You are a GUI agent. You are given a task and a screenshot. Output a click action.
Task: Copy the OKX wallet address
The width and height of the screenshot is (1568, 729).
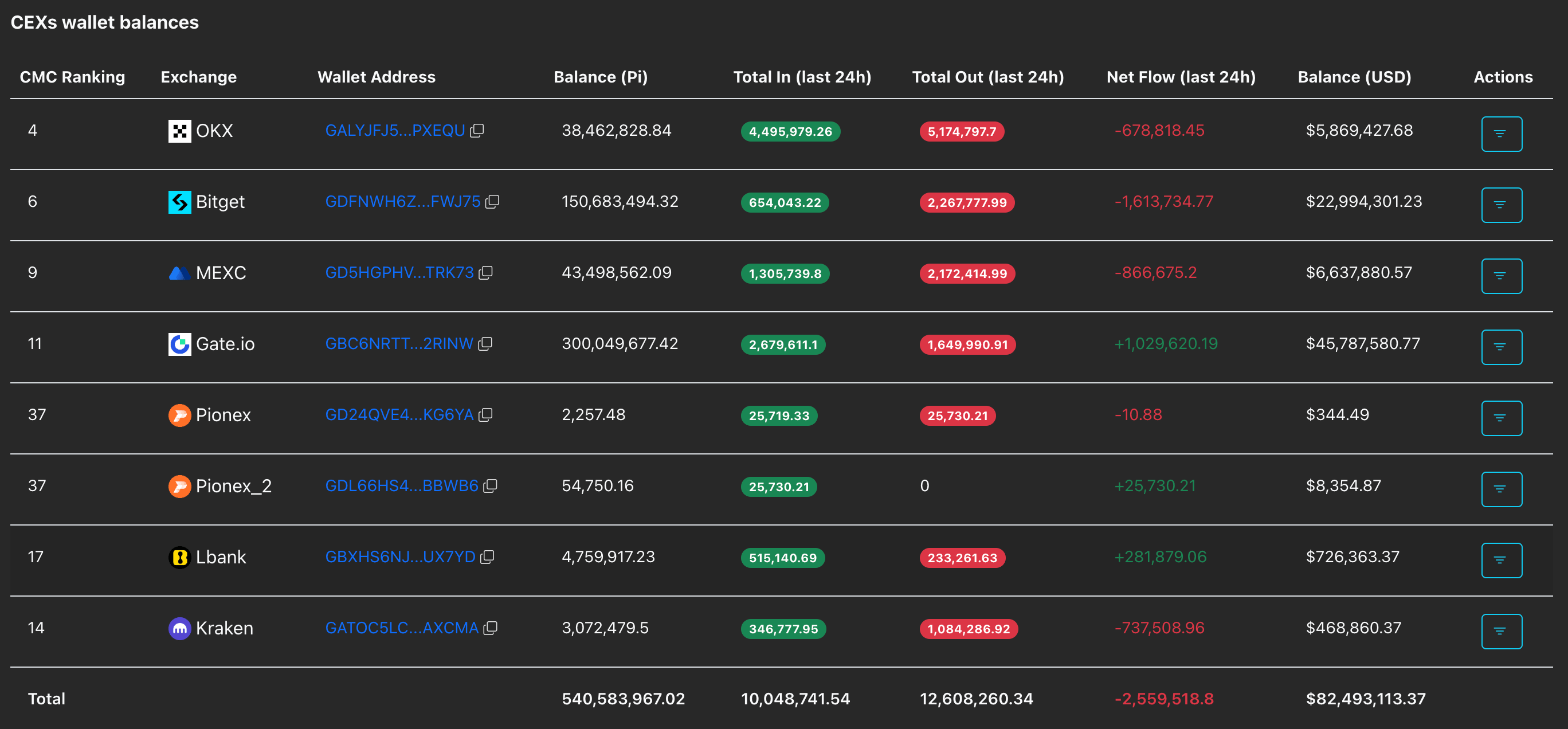coord(477,130)
